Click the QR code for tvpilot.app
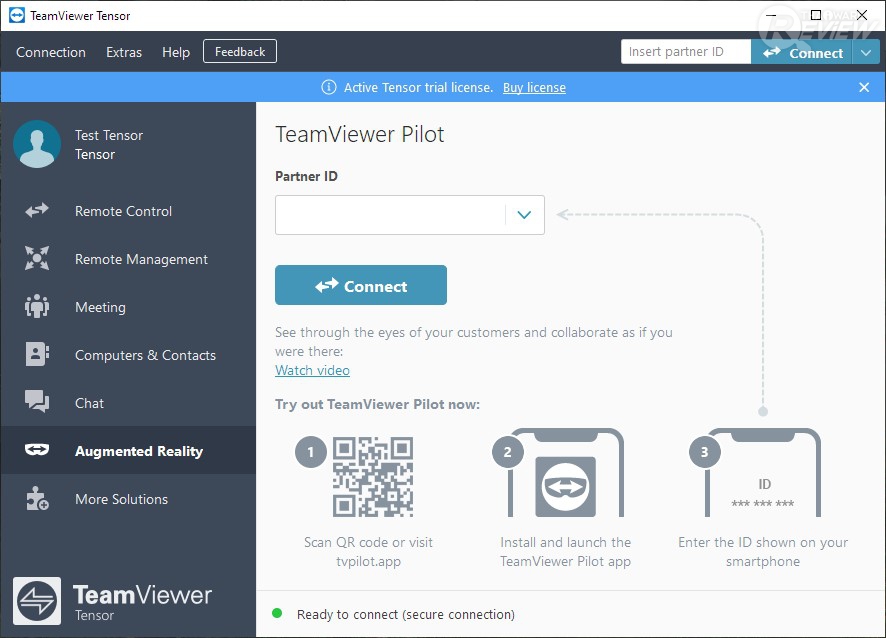Viewport: 886px width, 638px height. pyautogui.click(x=373, y=476)
